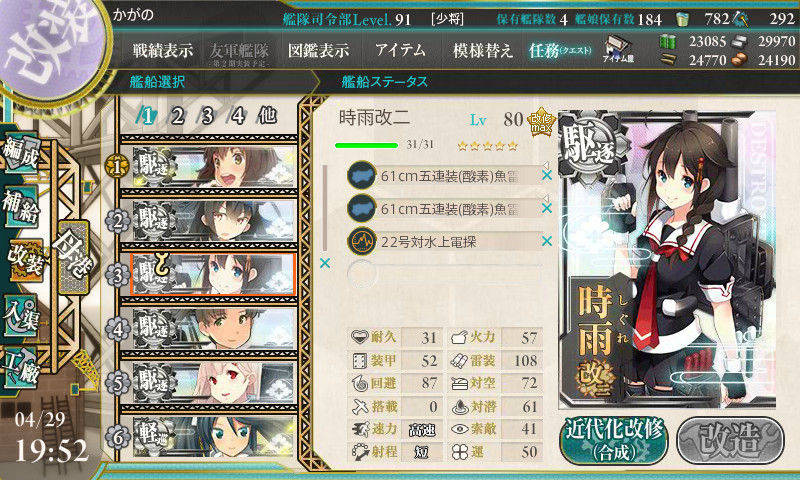Open the 工廠 factory side icon
Viewport: 800px width, 480px height.
pyautogui.click(x=20, y=368)
